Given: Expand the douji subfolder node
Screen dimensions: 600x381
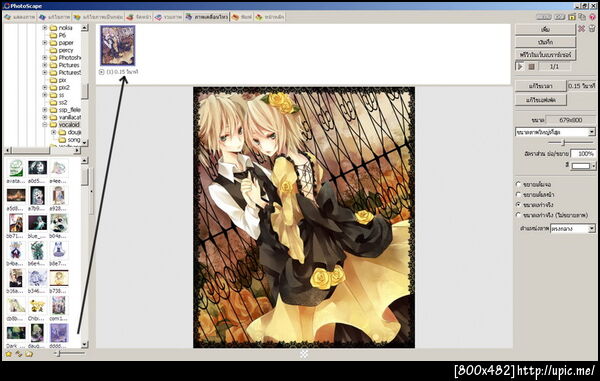Looking at the screenshot, I should pos(54,132).
